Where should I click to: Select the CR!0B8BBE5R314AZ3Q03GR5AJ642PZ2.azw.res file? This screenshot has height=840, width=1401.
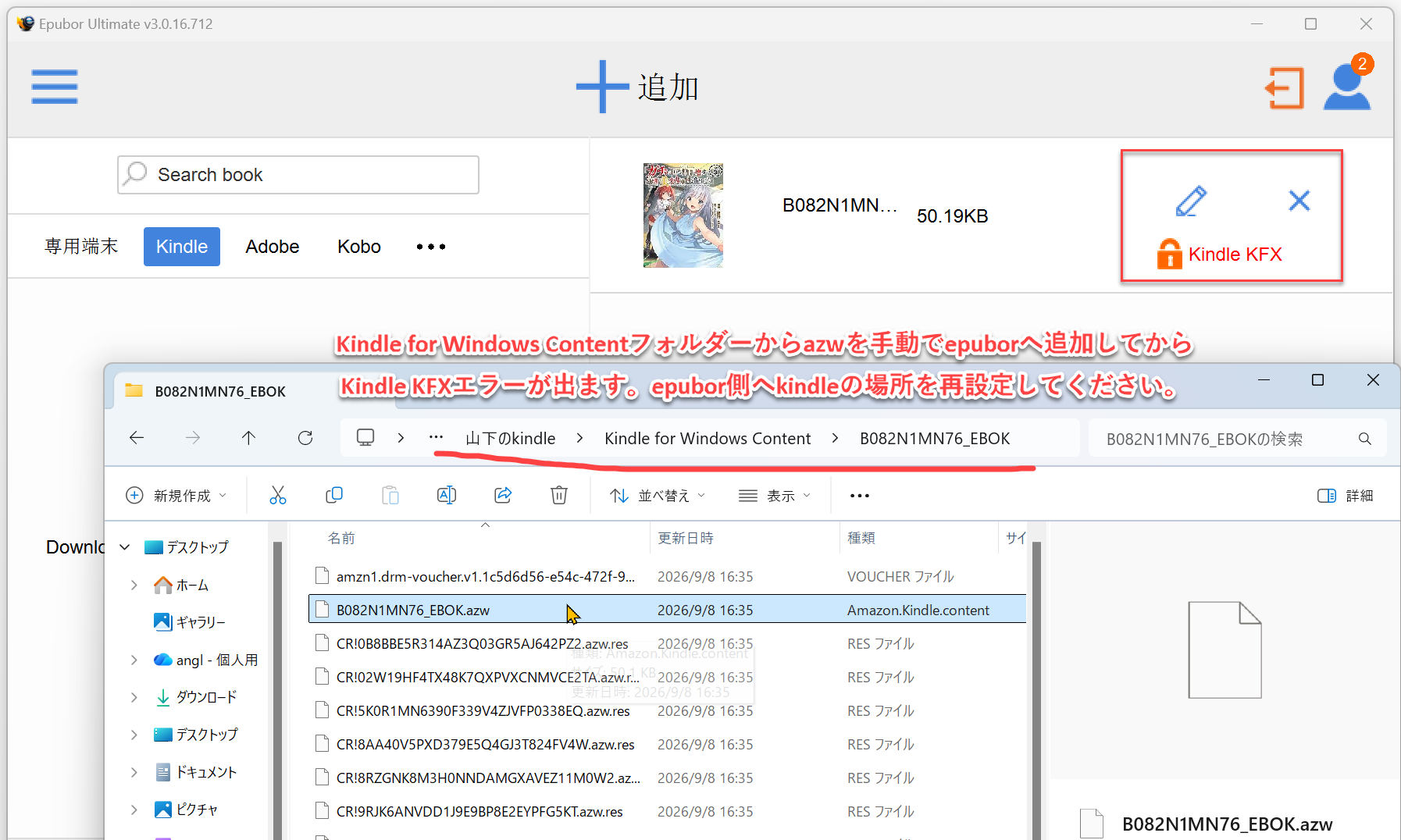click(668, 644)
